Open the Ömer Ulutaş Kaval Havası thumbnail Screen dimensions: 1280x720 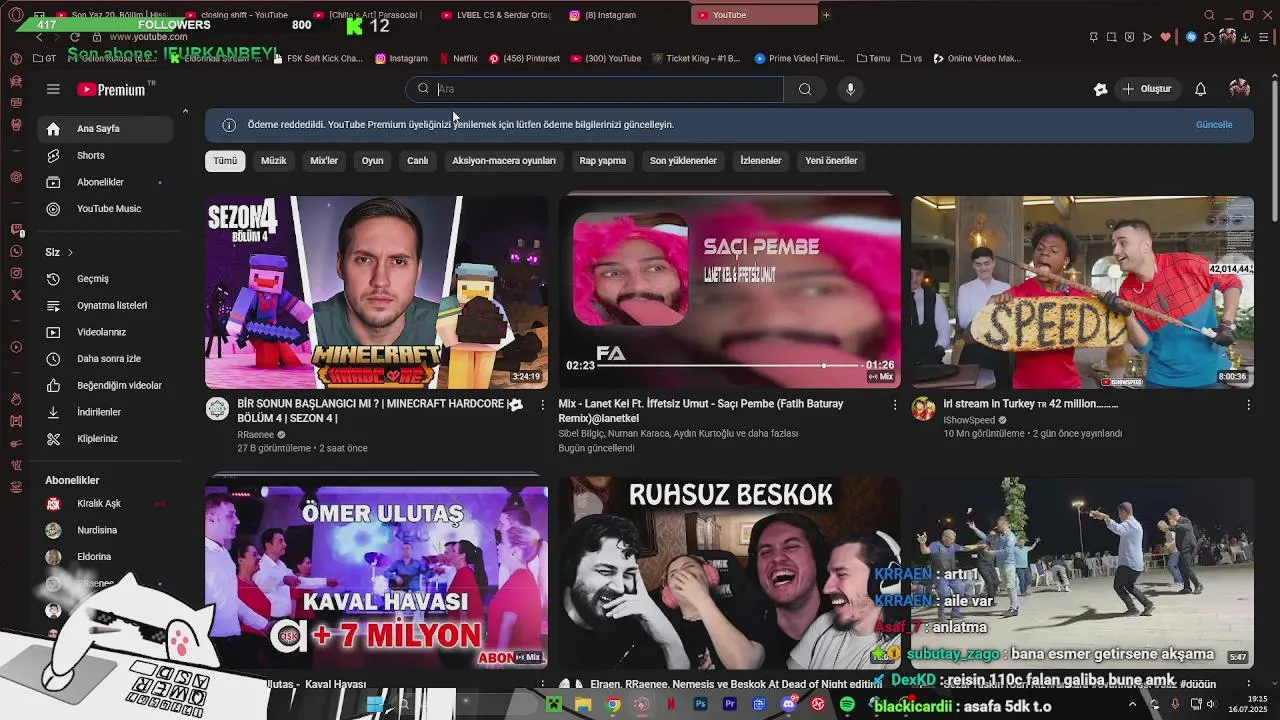[376, 574]
